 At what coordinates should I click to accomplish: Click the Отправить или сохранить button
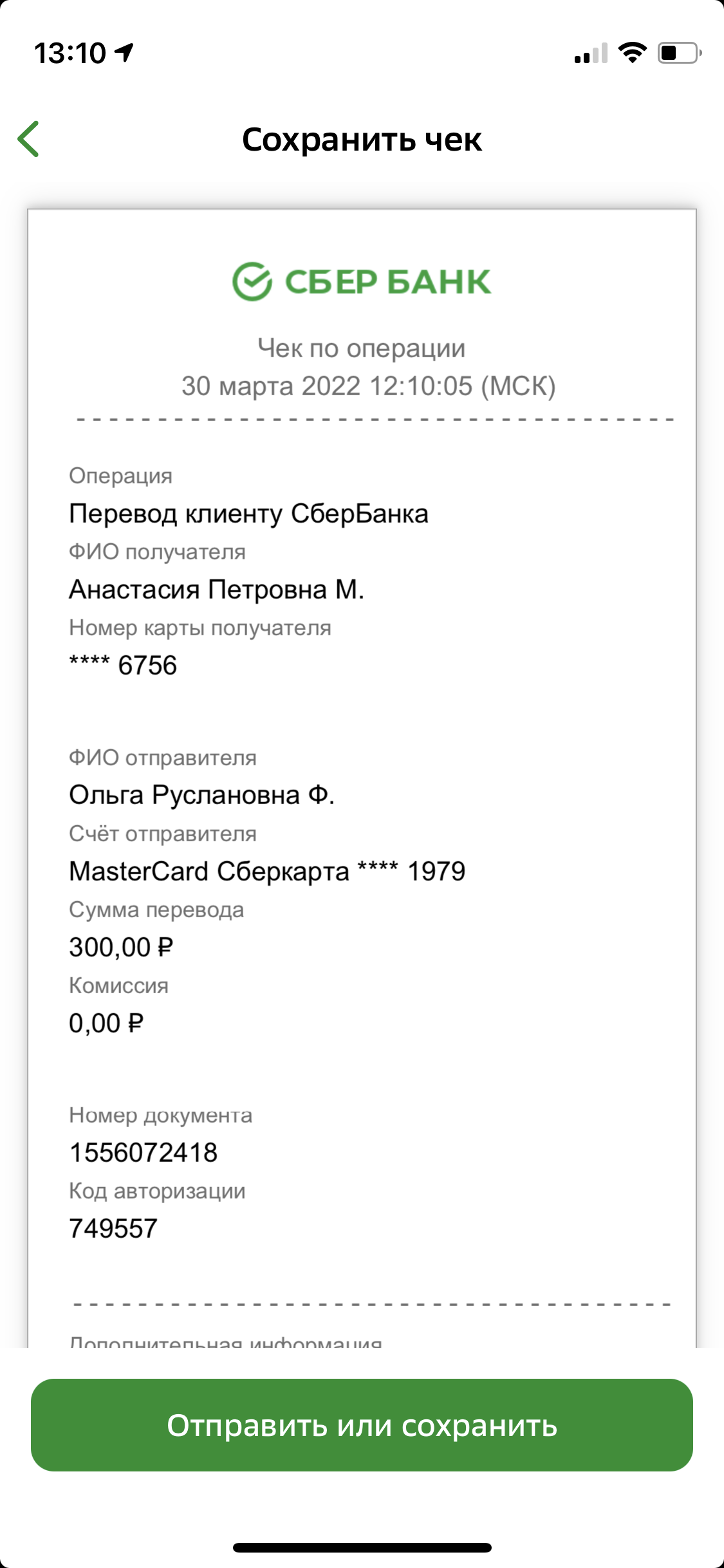tap(362, 1425)
